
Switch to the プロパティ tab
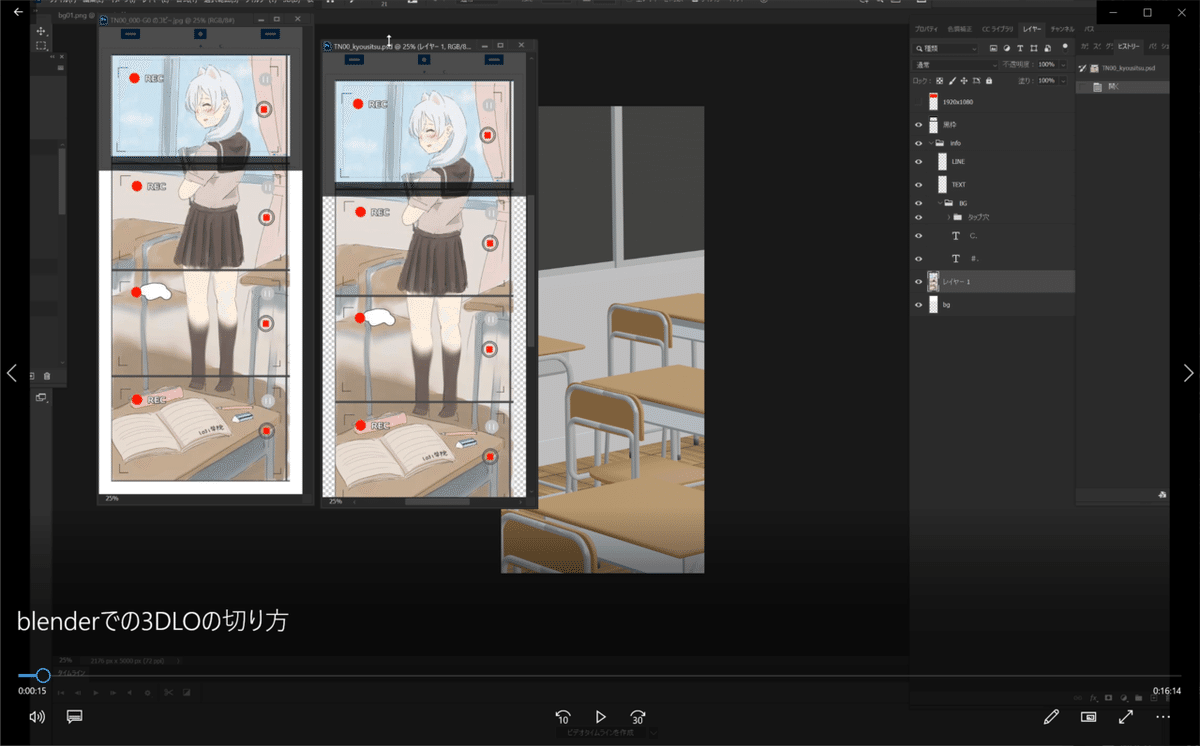[925, 30]
